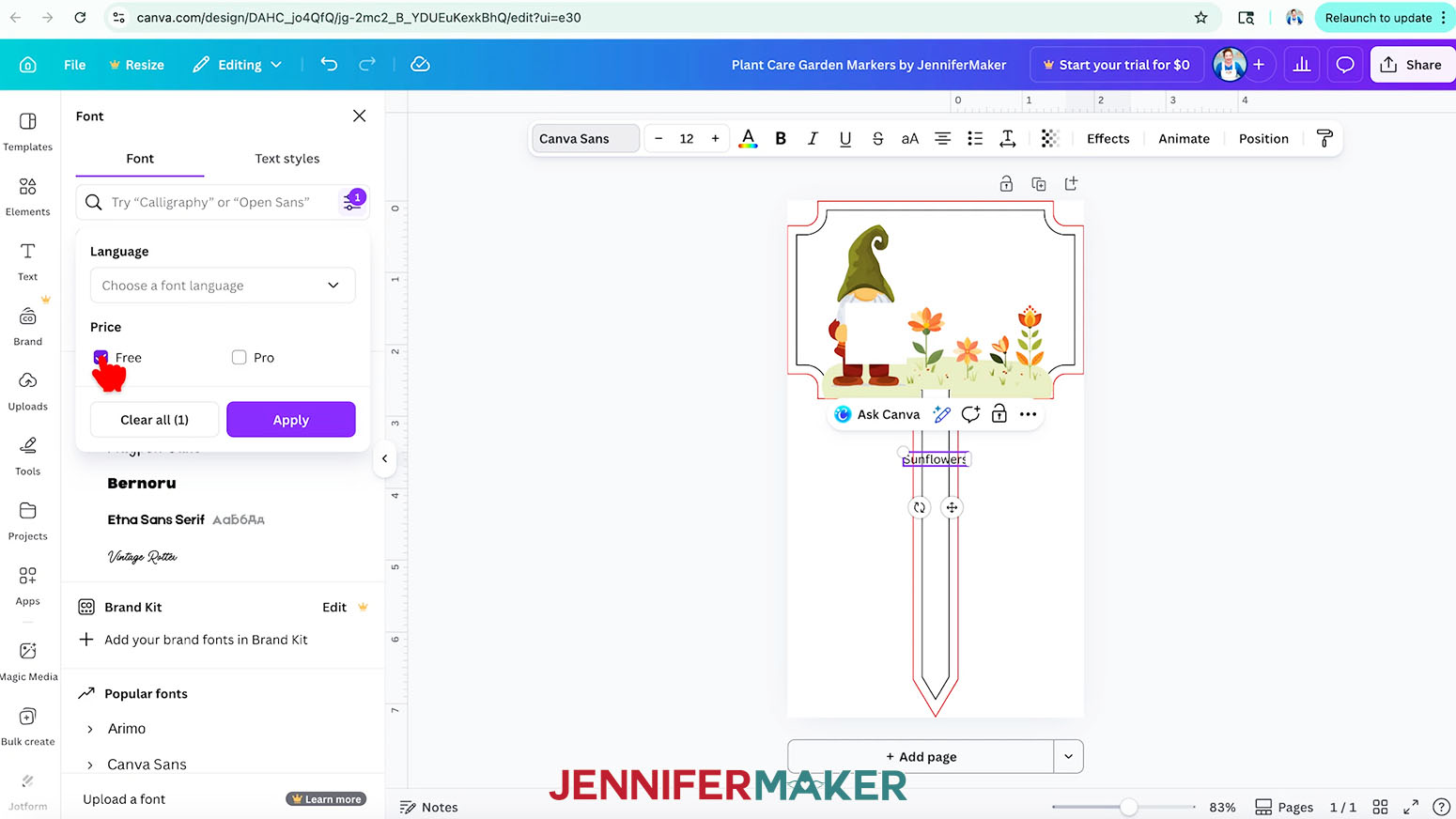The width and height of the screenshot is (1456, 819).
Task: Expand the Arimo font family
Action: (x=90, y=729)
